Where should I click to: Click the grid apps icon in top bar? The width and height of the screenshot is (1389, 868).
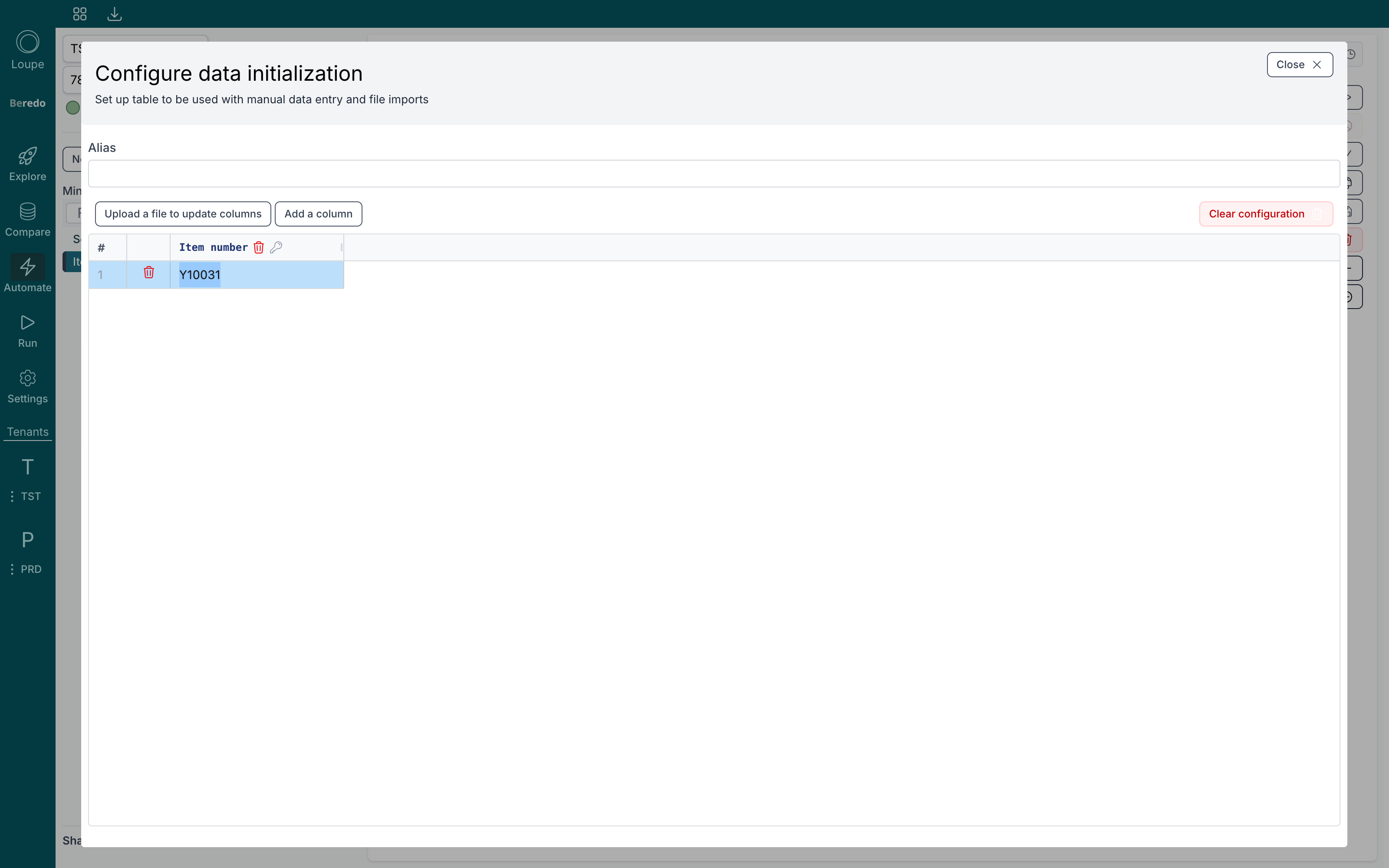(80, 14)
